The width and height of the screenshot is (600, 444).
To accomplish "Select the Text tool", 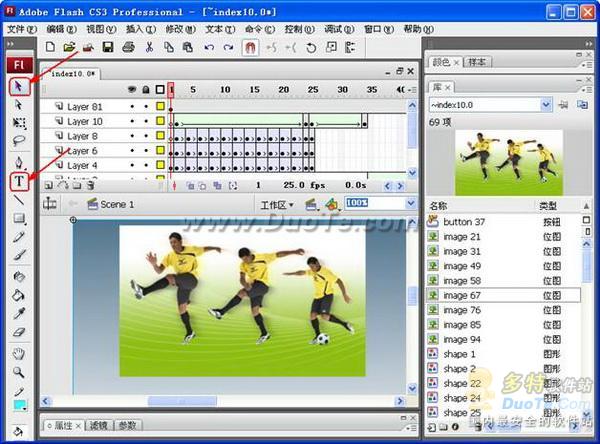I will click(19, 181).
